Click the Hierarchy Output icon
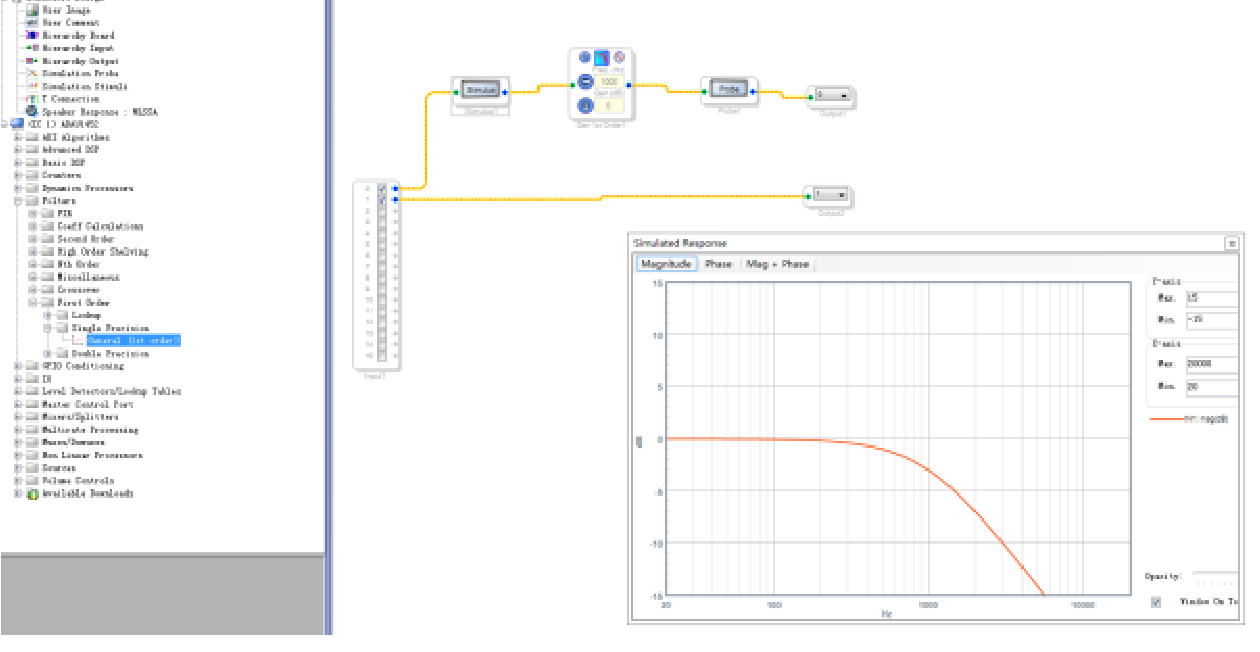This screenshot has width=1260, height=652. click(x=32, y=61)
